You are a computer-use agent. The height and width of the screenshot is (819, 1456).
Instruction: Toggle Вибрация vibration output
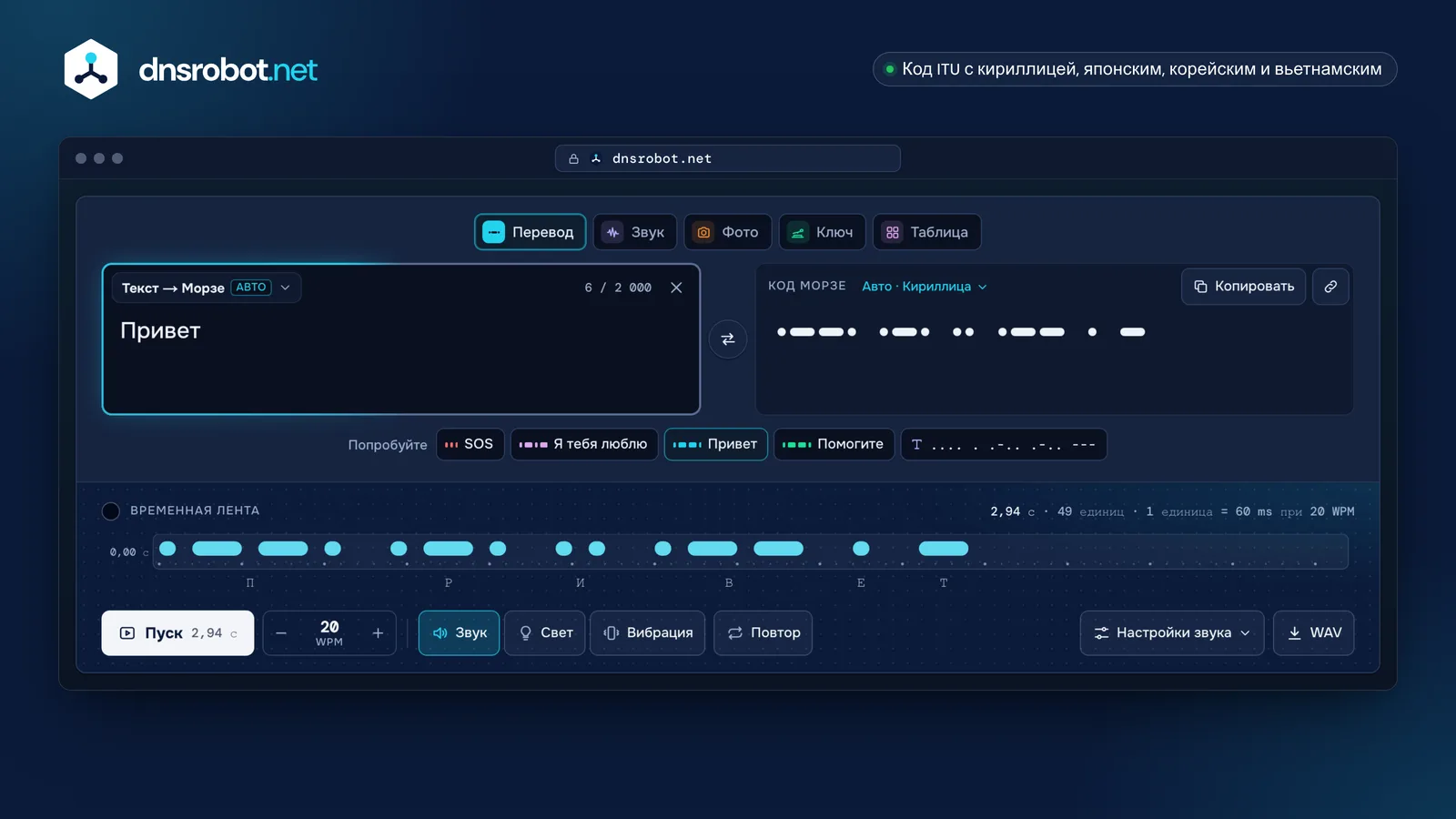pyautogui.click(x=648, y=633)
